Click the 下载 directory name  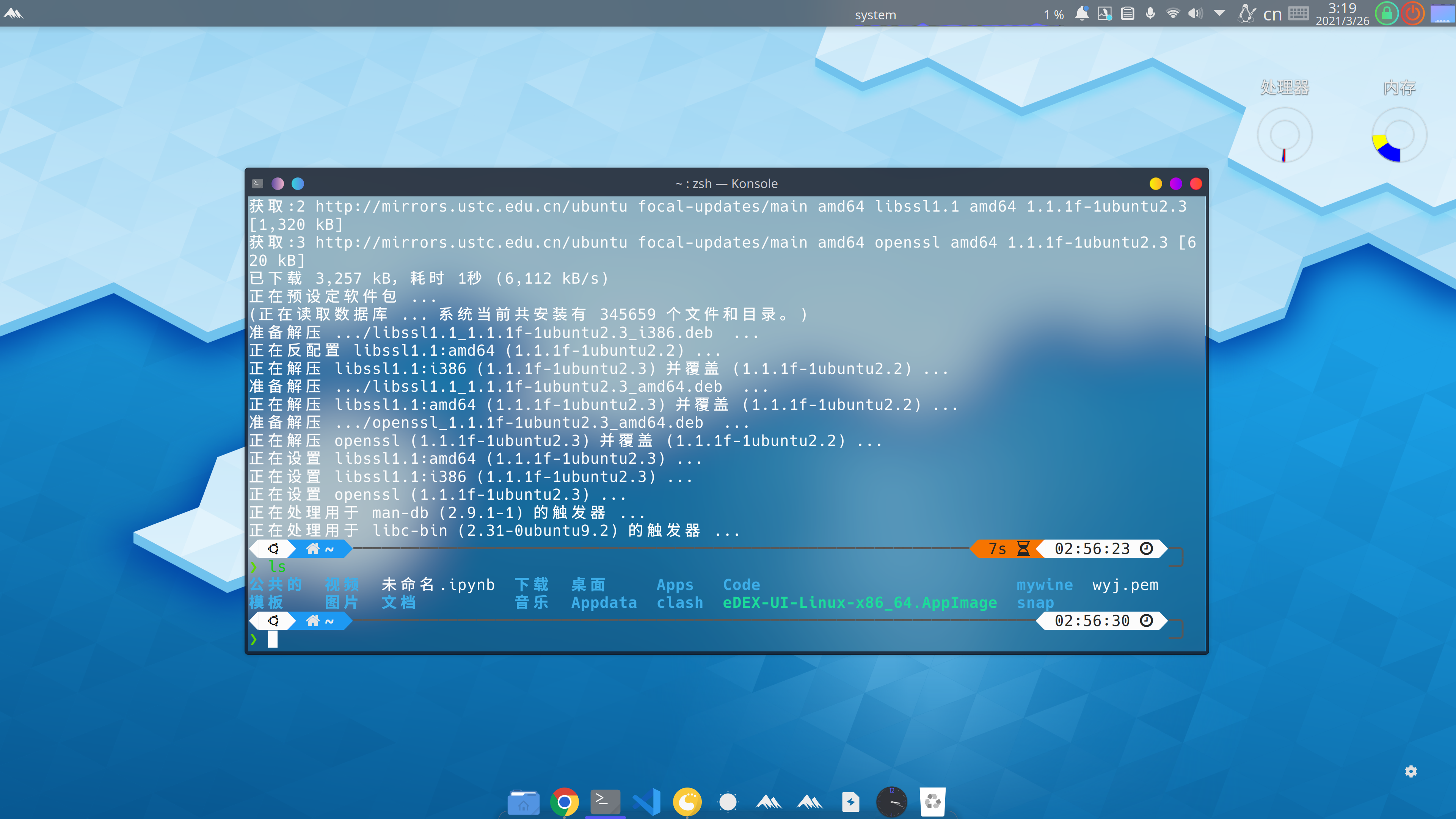pyautogui.click(x=532, y=584)
